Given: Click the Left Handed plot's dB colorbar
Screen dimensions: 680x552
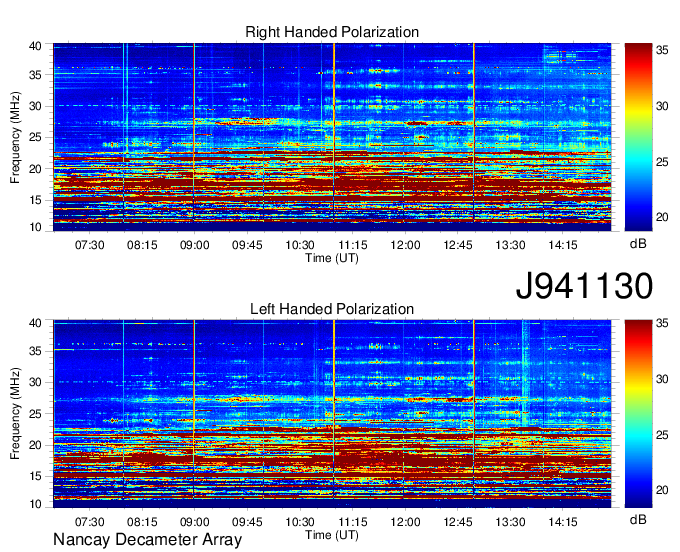Looking at the screenshot, I should pyautogui.click(x=638, y=414).
